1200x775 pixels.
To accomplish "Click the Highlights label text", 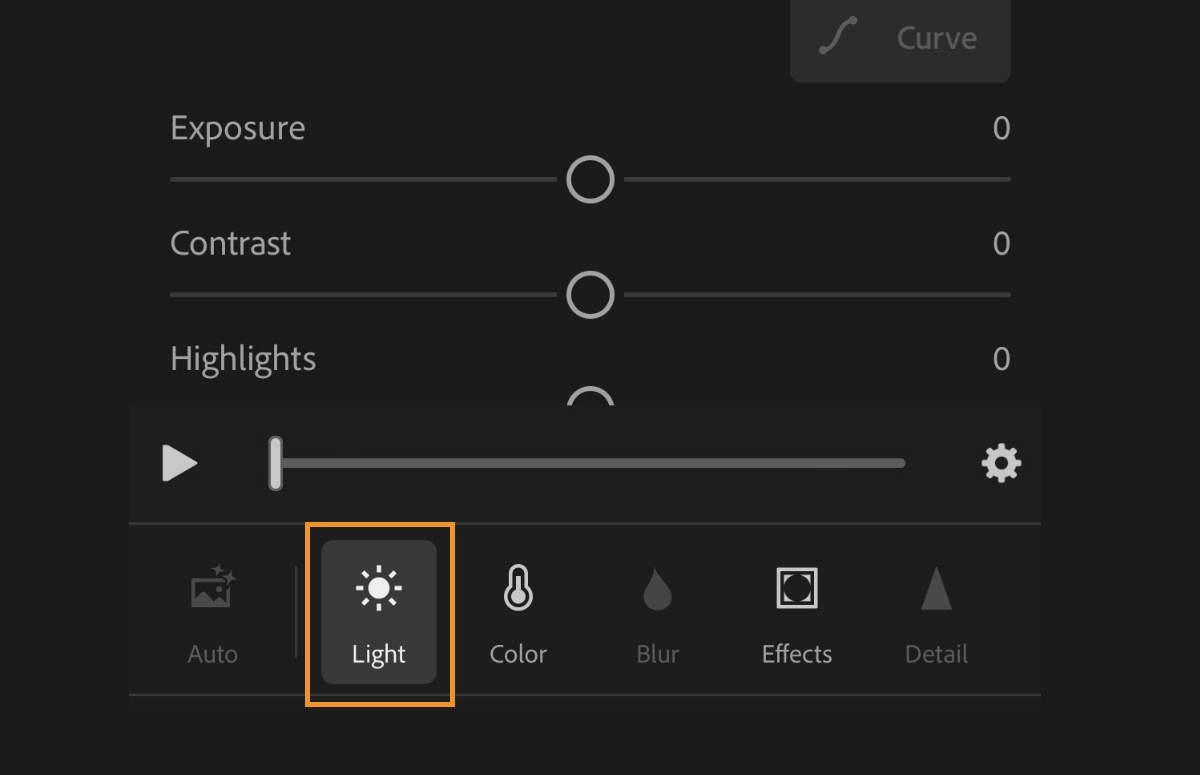I will click(x=243, y=358).
